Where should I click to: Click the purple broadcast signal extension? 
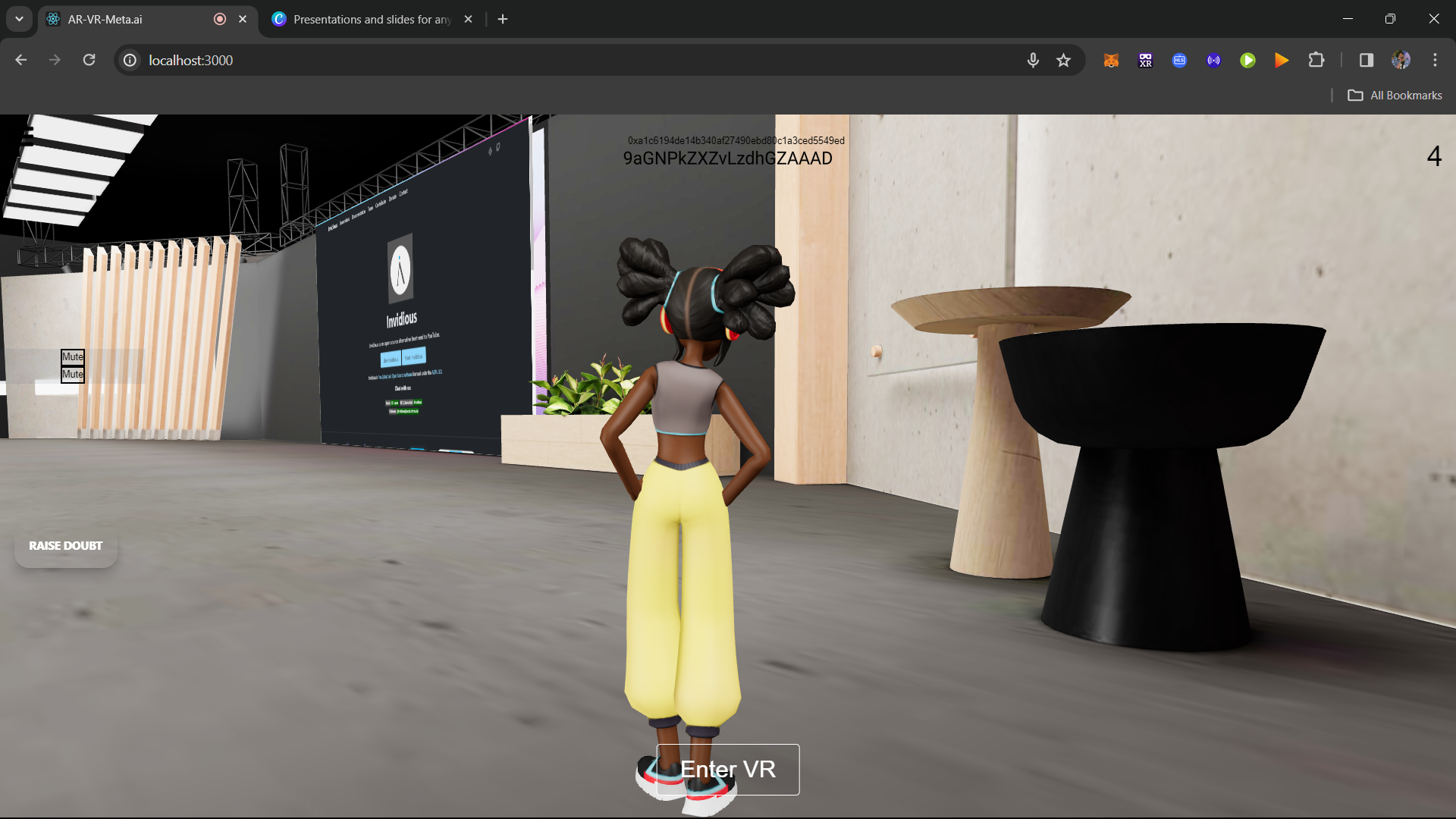point(1213,61)
